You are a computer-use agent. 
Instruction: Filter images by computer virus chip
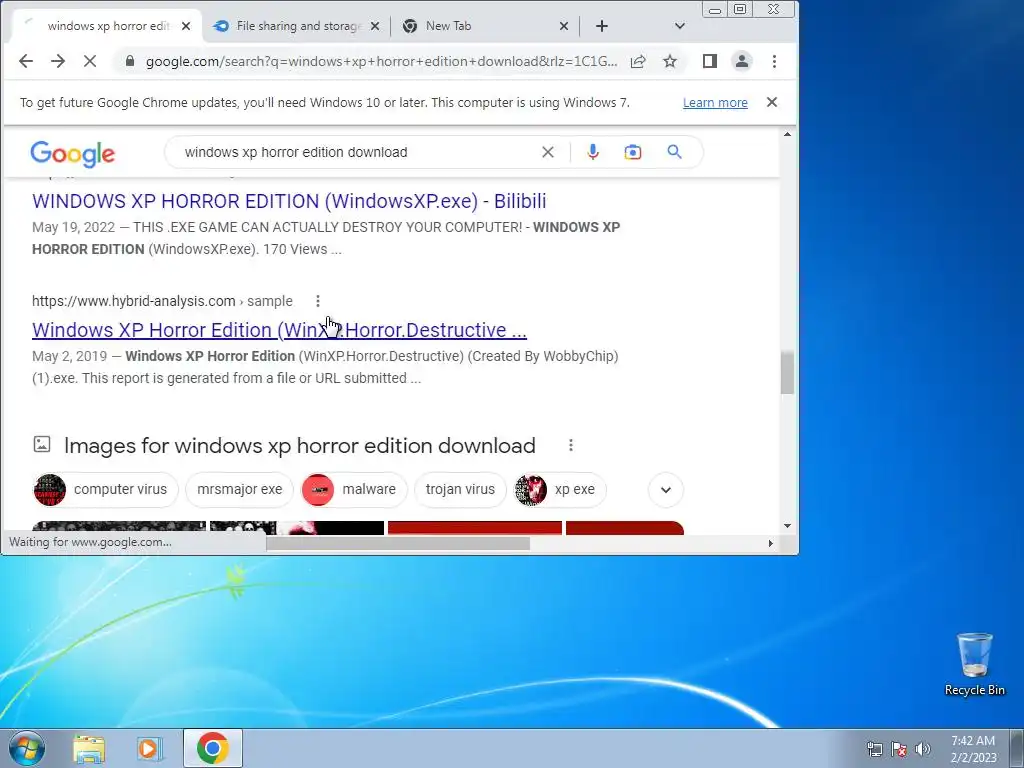tap(105, 490)
